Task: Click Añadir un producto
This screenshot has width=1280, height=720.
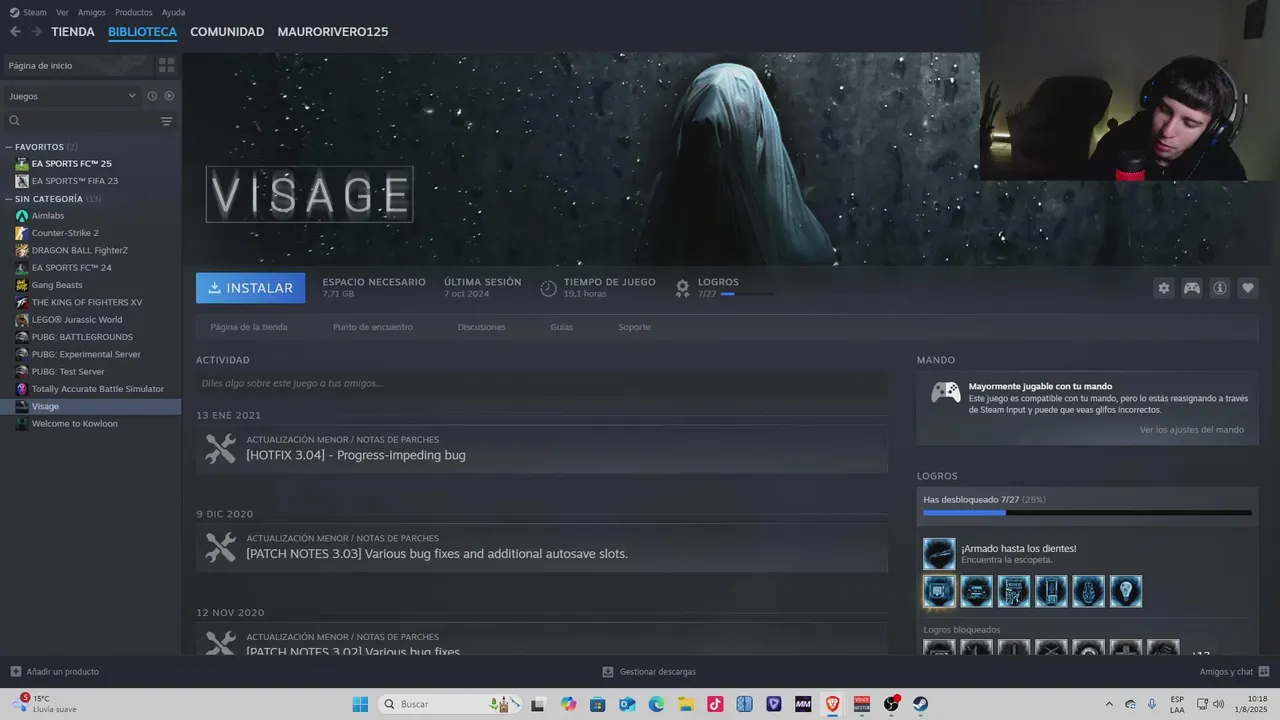Action: click(x=55, y=672)
